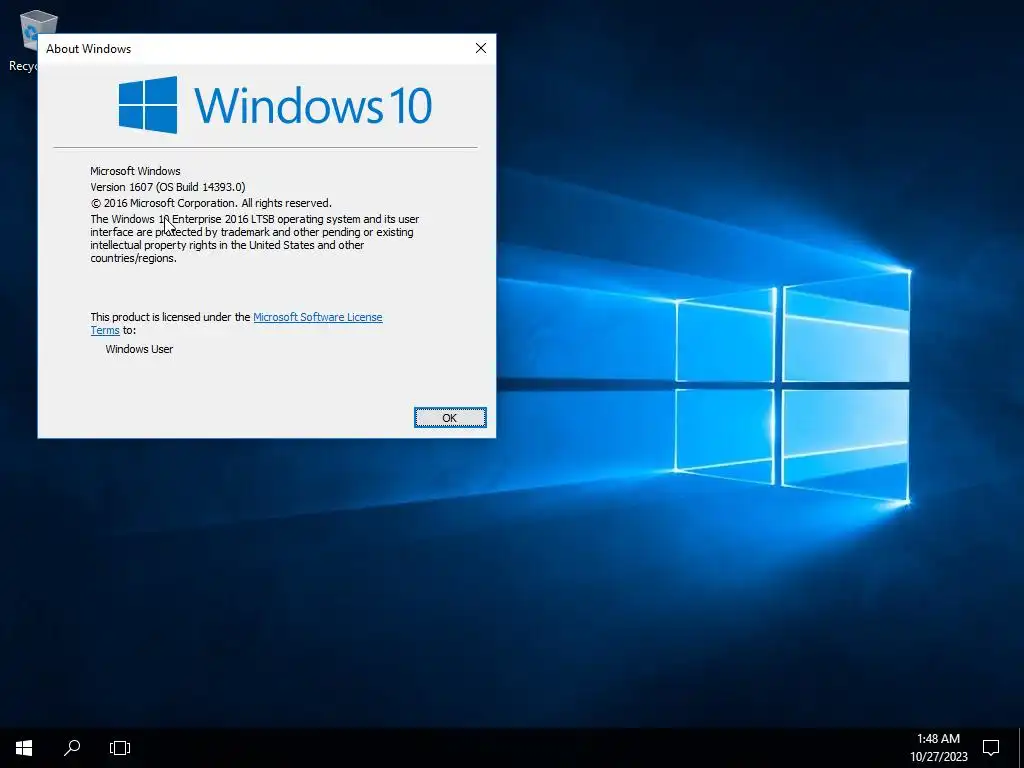
Task: Click the 'Enterprise 2016 LTSB operating system' text
Action: pyautogui.click(x=266, y=219)
